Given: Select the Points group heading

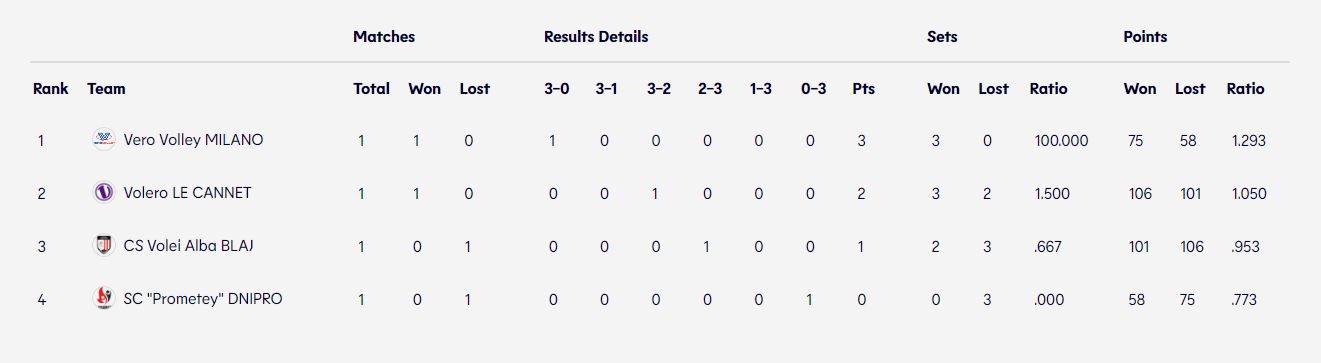Looking at the screenshot, I should tap(1146, 37).
